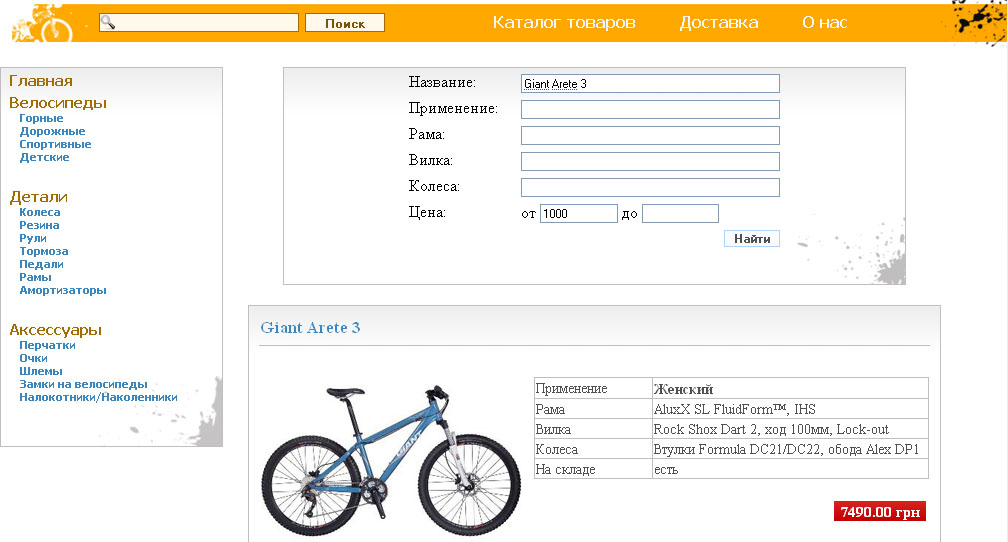
Task: Click the Название label in filter form
Action: (x=442, y=82)
